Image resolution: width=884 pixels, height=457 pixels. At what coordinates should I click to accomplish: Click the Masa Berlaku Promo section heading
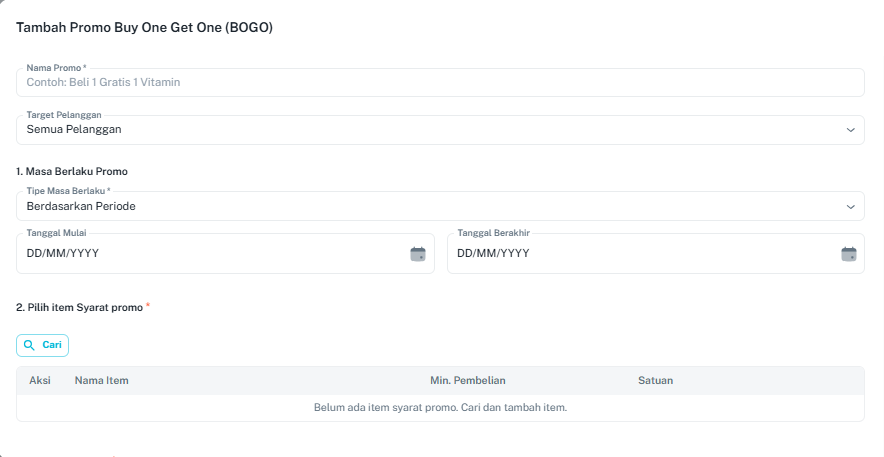(x=72, y=171)
